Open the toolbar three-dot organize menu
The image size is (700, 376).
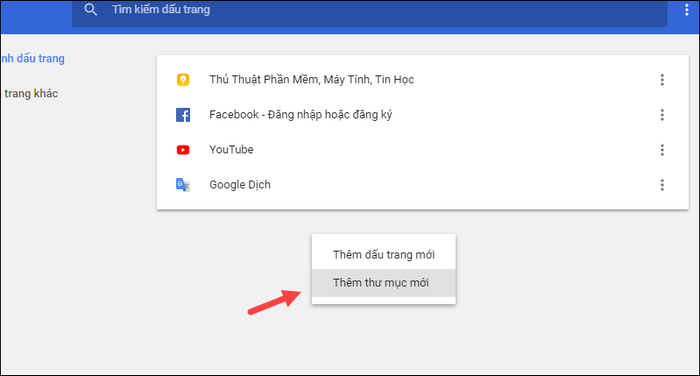click(687, 9)
